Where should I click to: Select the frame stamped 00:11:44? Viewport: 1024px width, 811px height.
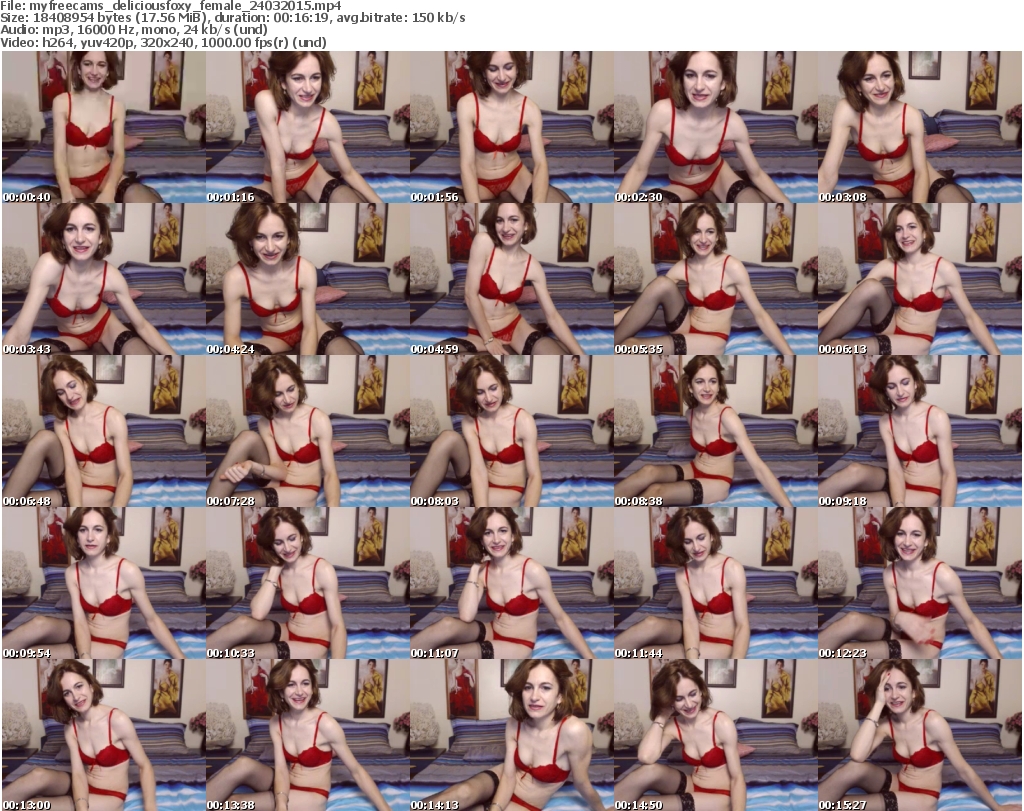pyautogui.click(x=716, y=584)
